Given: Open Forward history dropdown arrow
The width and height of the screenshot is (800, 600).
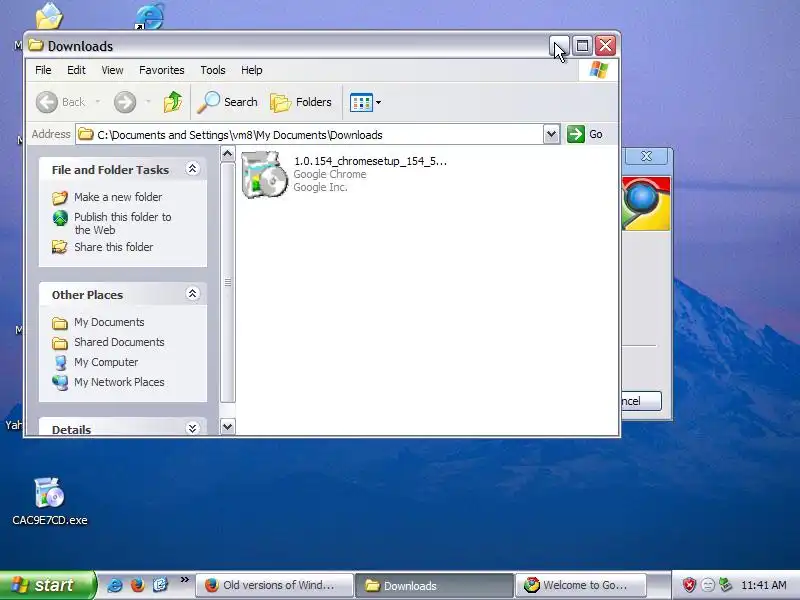Looking at the screenshot, I should click(148, 102).
